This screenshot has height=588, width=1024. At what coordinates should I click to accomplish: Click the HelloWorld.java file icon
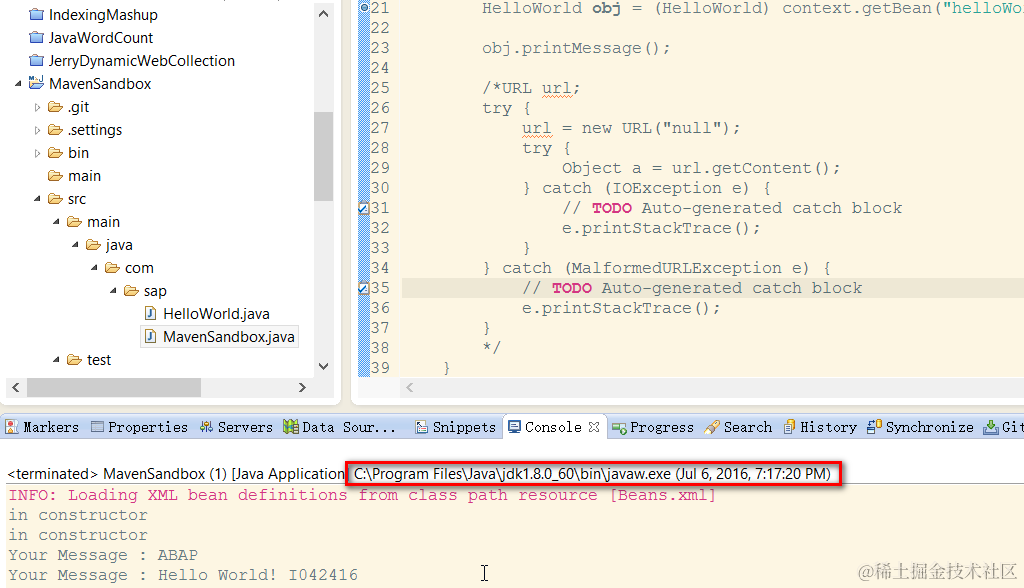click(x=150, y=314)
